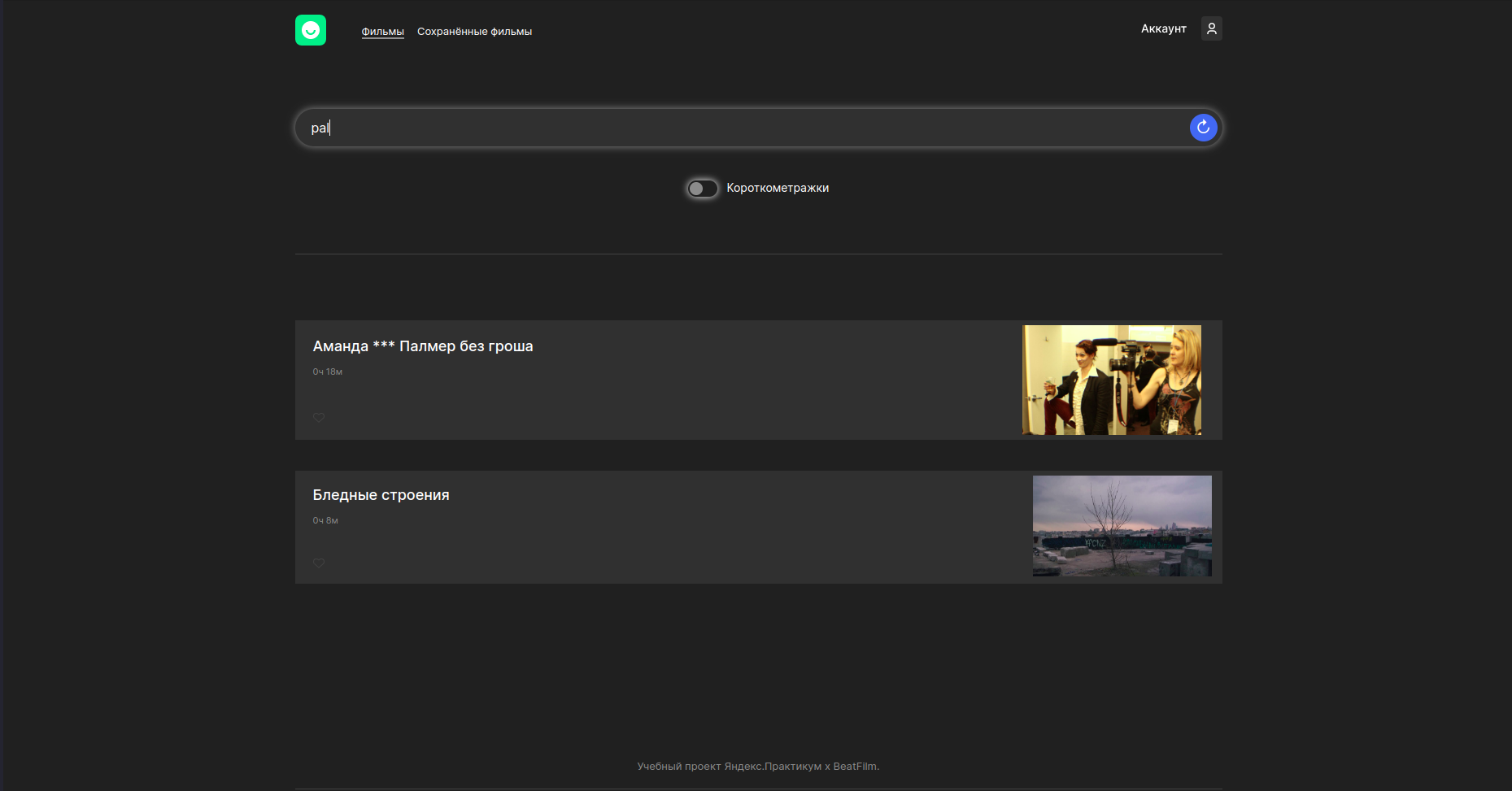Open the Аккаунт link
This screenshot has height=791, width=1512.
click(x=1163, y=28)
